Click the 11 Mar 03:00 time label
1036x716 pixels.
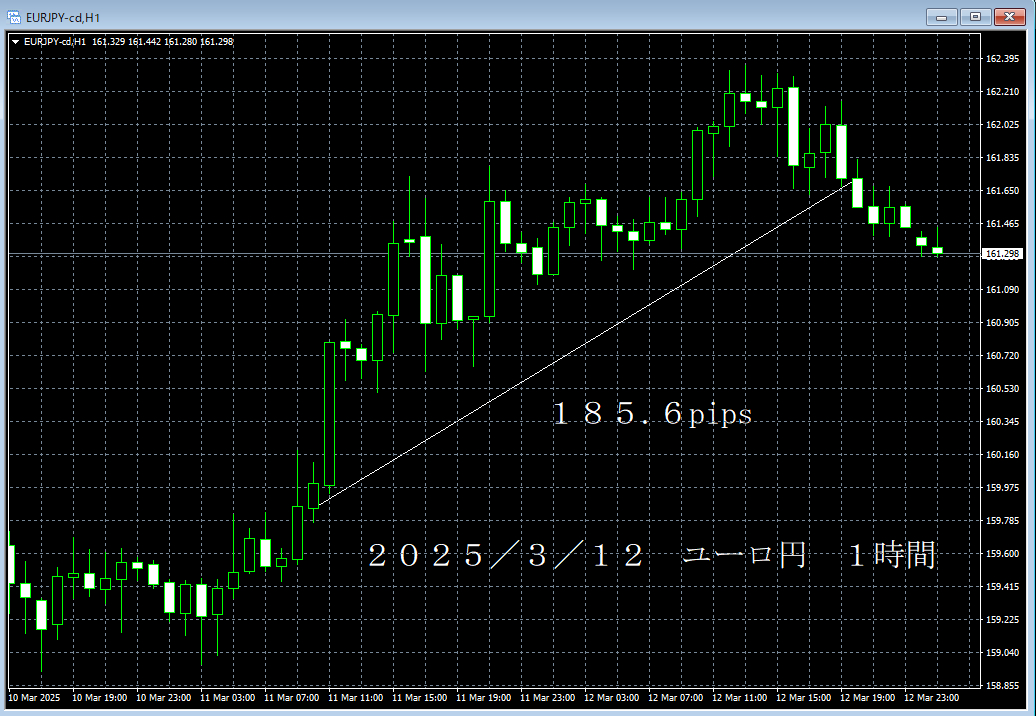227,698
